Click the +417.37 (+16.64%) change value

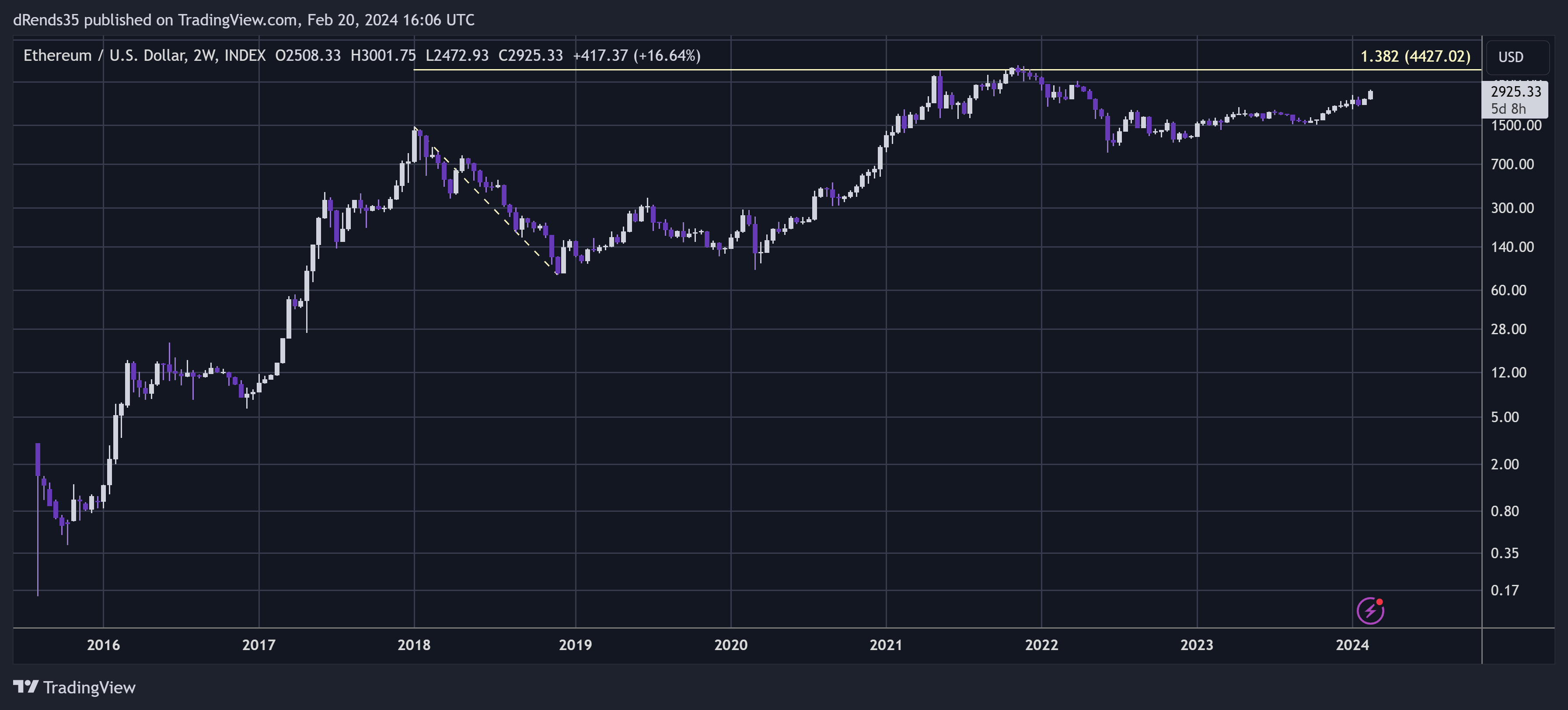click(637, 56)
